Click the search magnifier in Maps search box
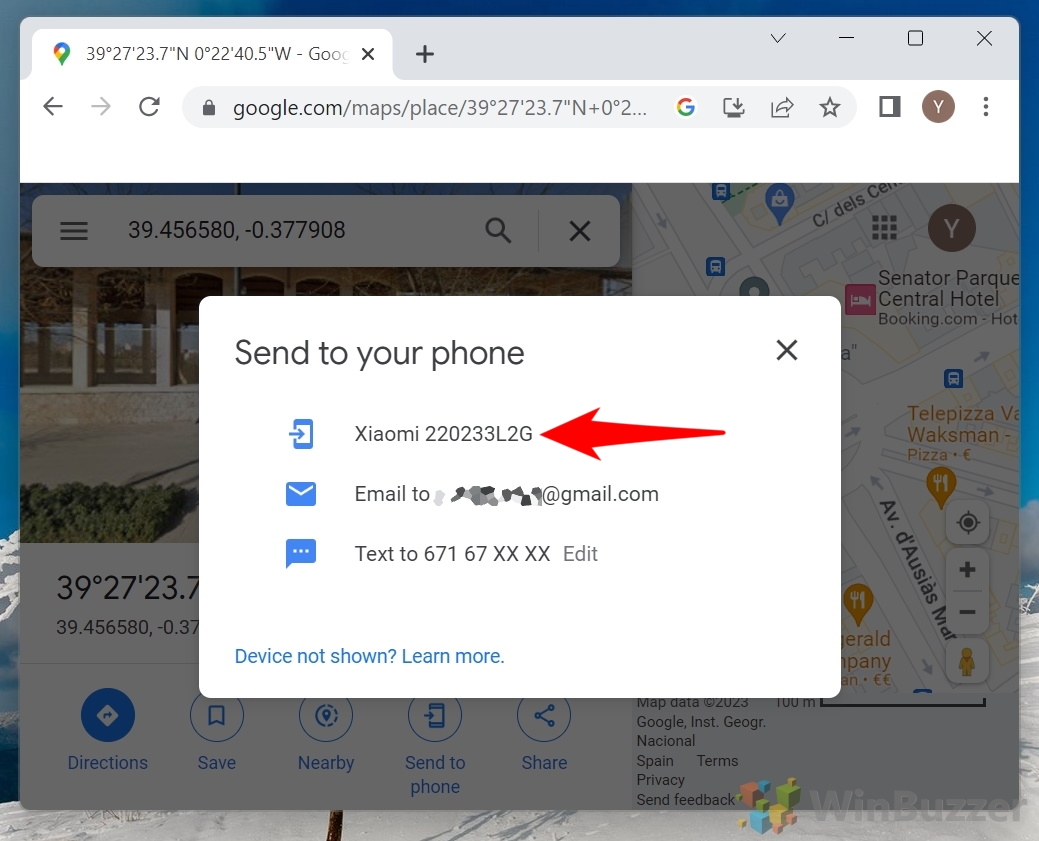Image resolution: width=1039 pixels, height=841 pixels. (498, 231)
